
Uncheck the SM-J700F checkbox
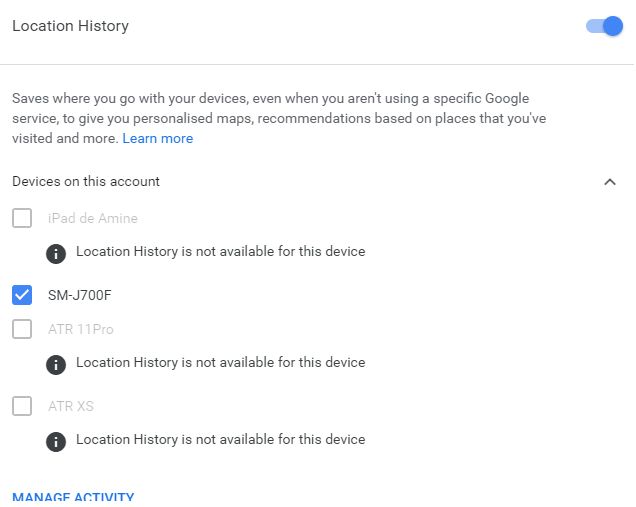tap(22, 295)
